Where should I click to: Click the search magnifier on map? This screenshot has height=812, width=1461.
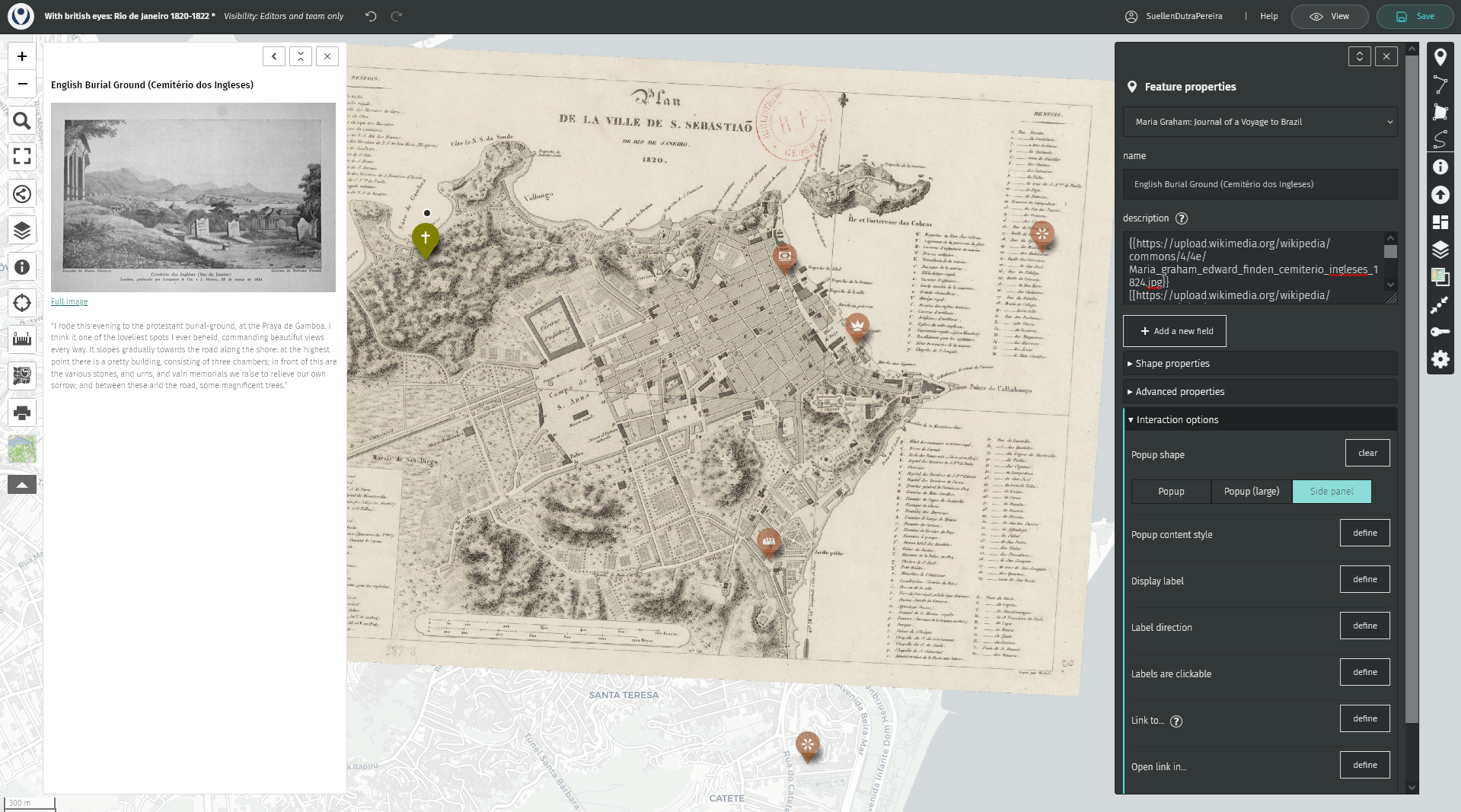22,121
